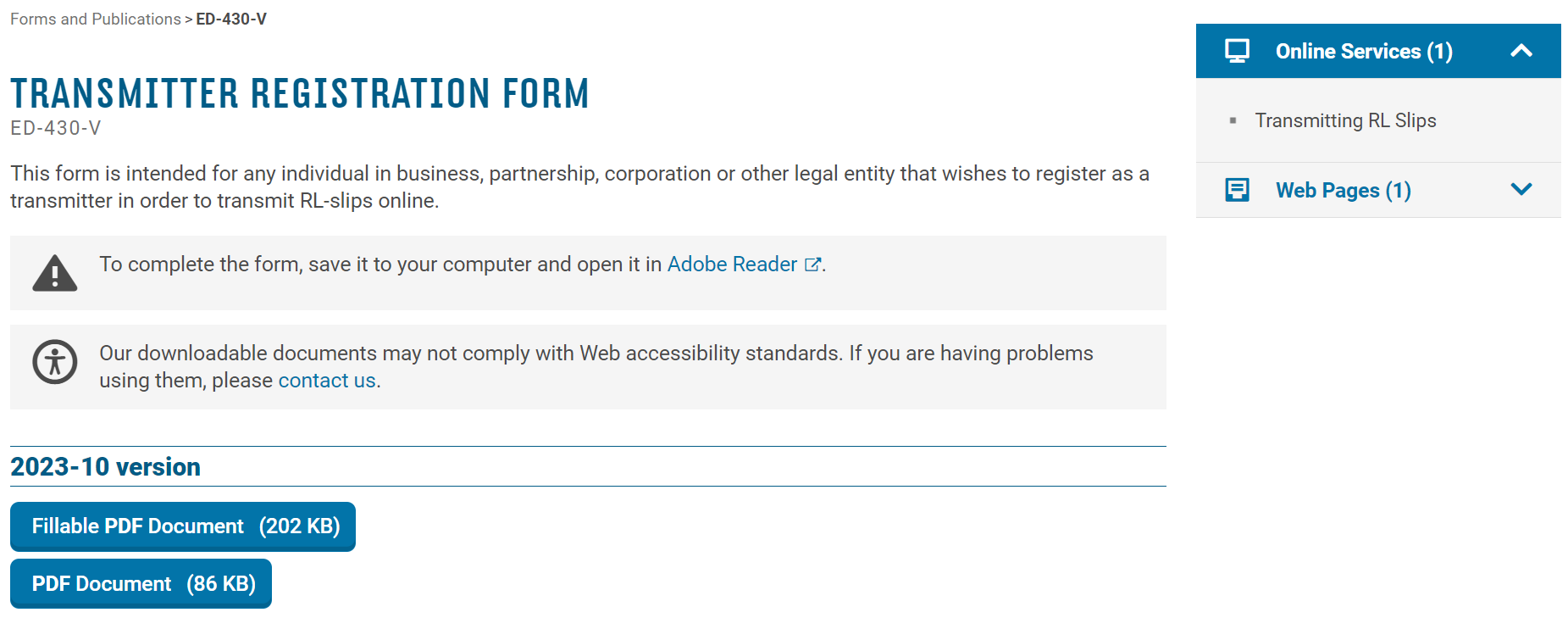Click the bullet beside Transmitting RL Slips
The width and height of the screenshot is (1568, 618).
pyautogui.click(x=1233, y=121)
